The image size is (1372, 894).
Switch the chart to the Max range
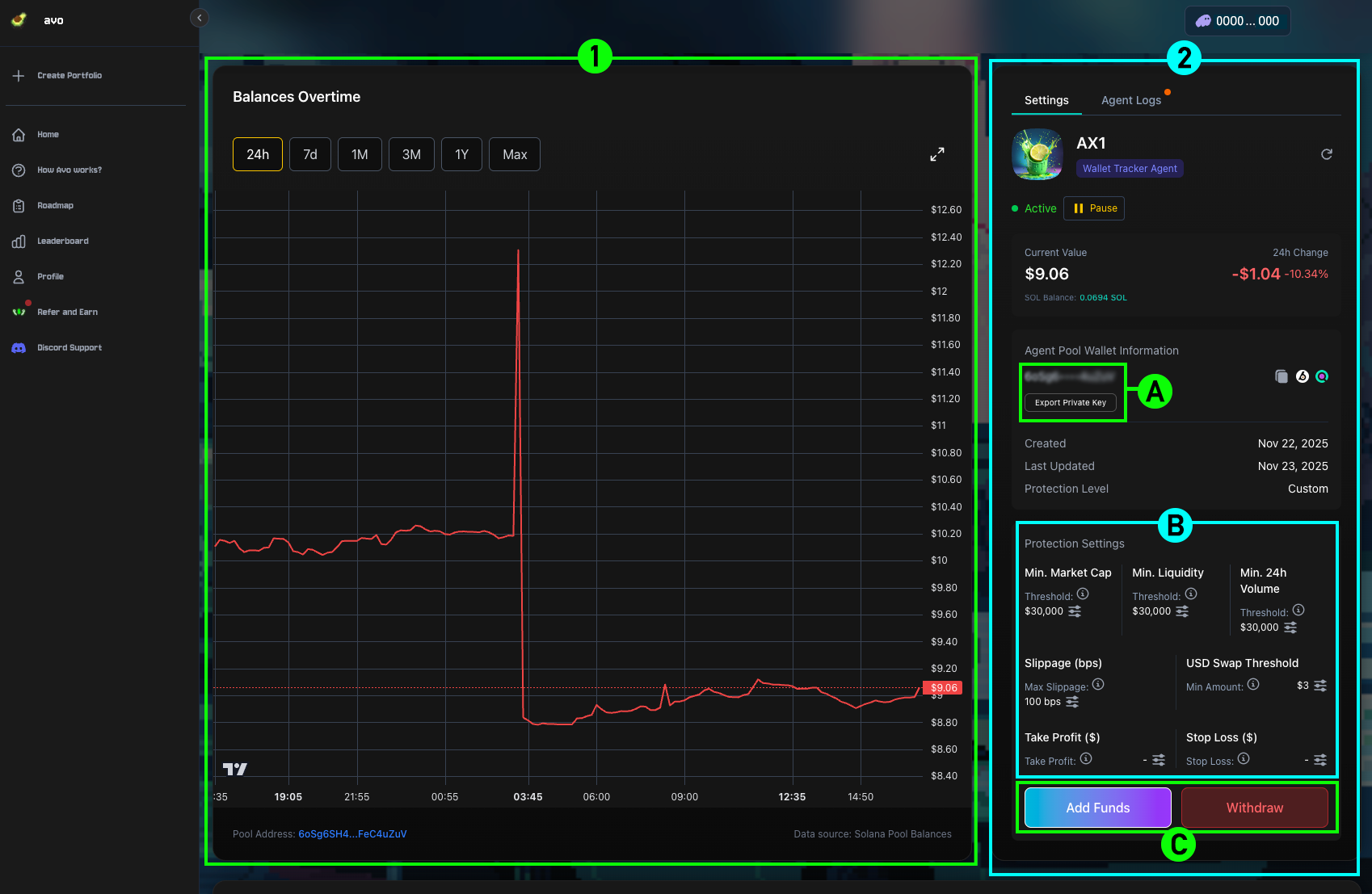click(515, 154)
